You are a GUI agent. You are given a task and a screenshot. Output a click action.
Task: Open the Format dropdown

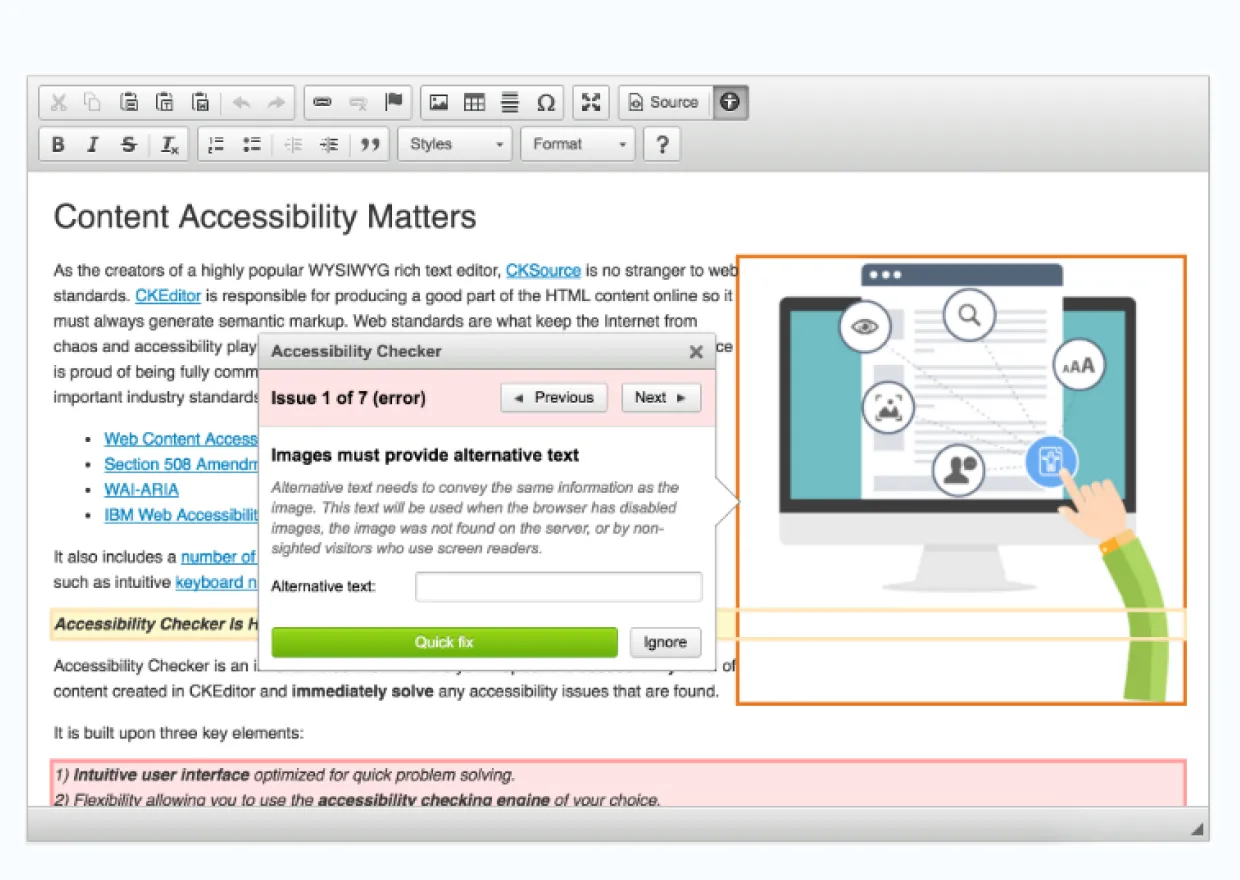coord(578,145)
